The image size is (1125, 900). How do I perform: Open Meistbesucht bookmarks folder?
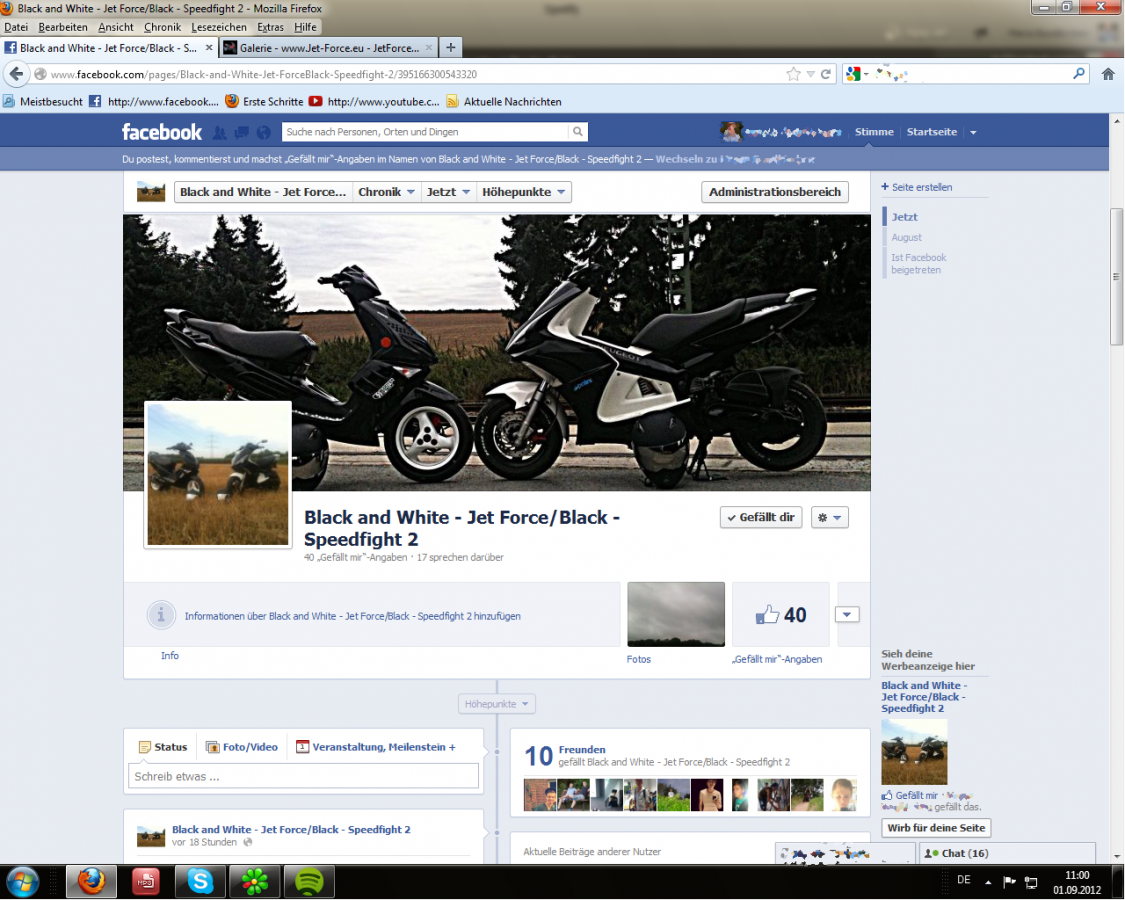coord(43,102)
